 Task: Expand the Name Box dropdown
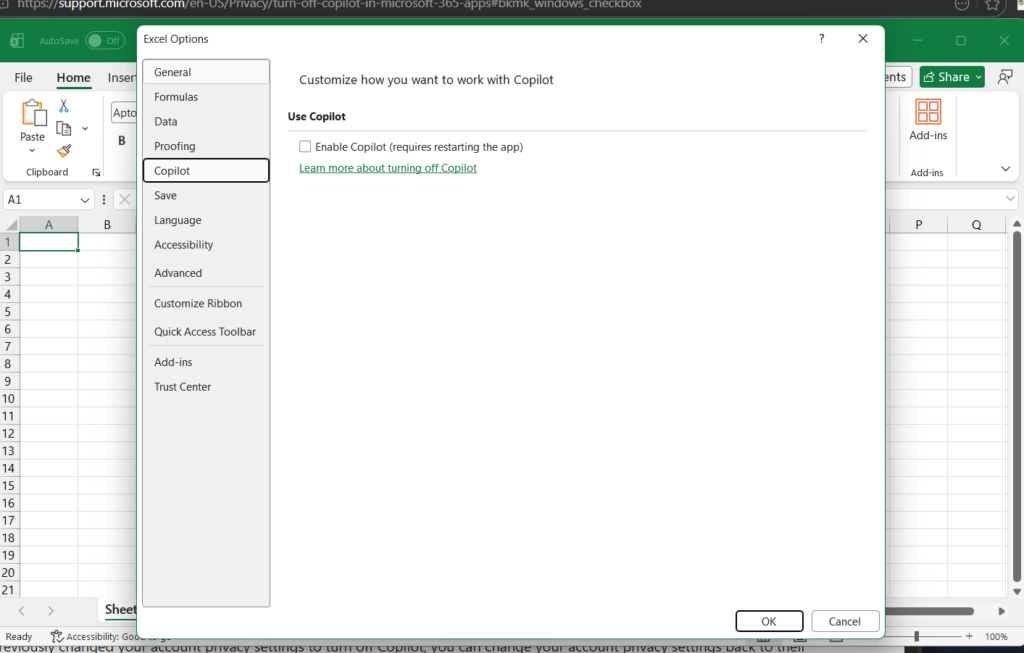click(x=85, y=200)
